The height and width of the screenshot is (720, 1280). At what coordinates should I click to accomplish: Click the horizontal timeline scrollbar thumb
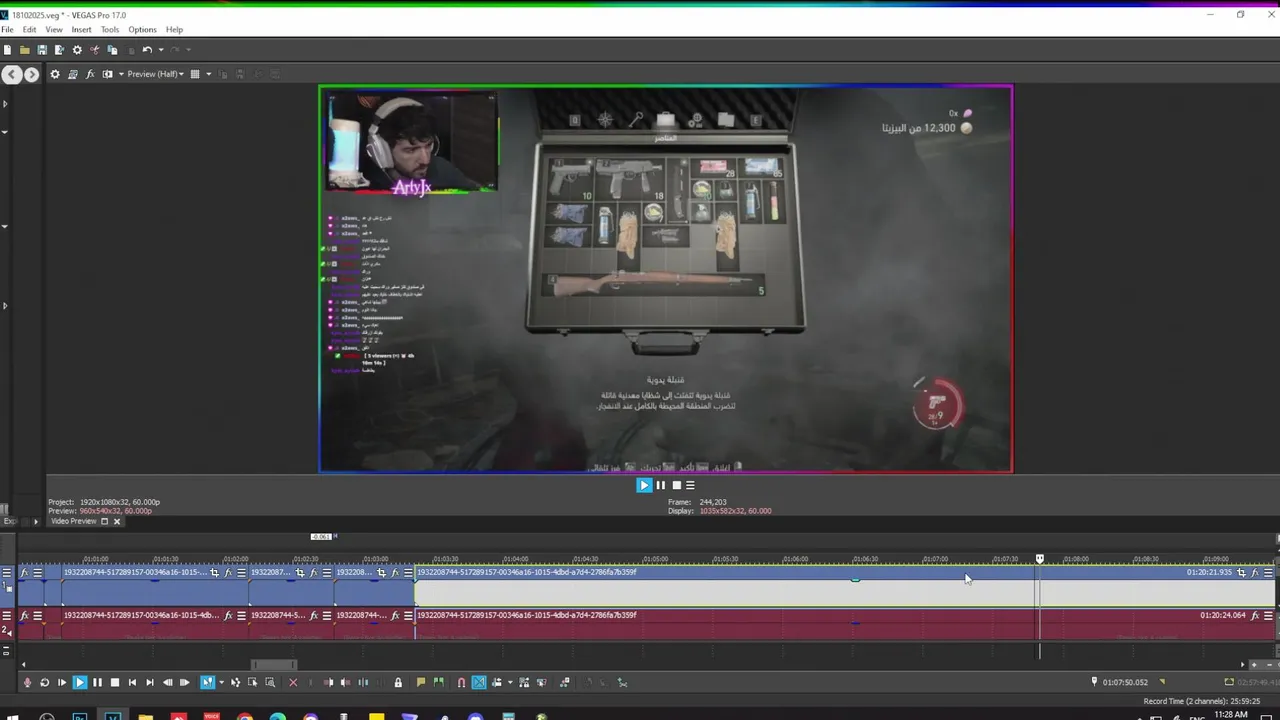273,664
